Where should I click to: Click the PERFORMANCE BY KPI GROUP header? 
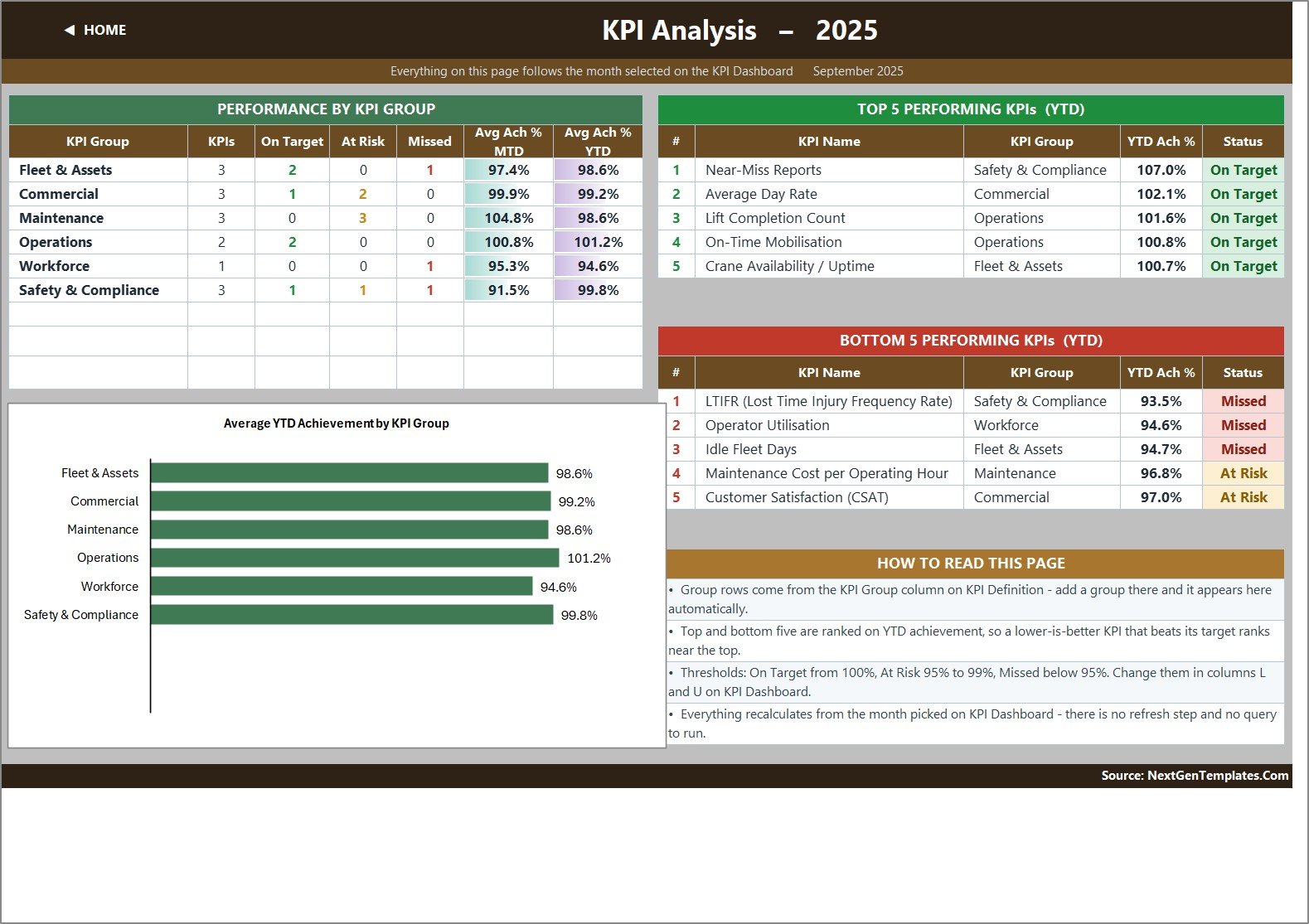326,109
